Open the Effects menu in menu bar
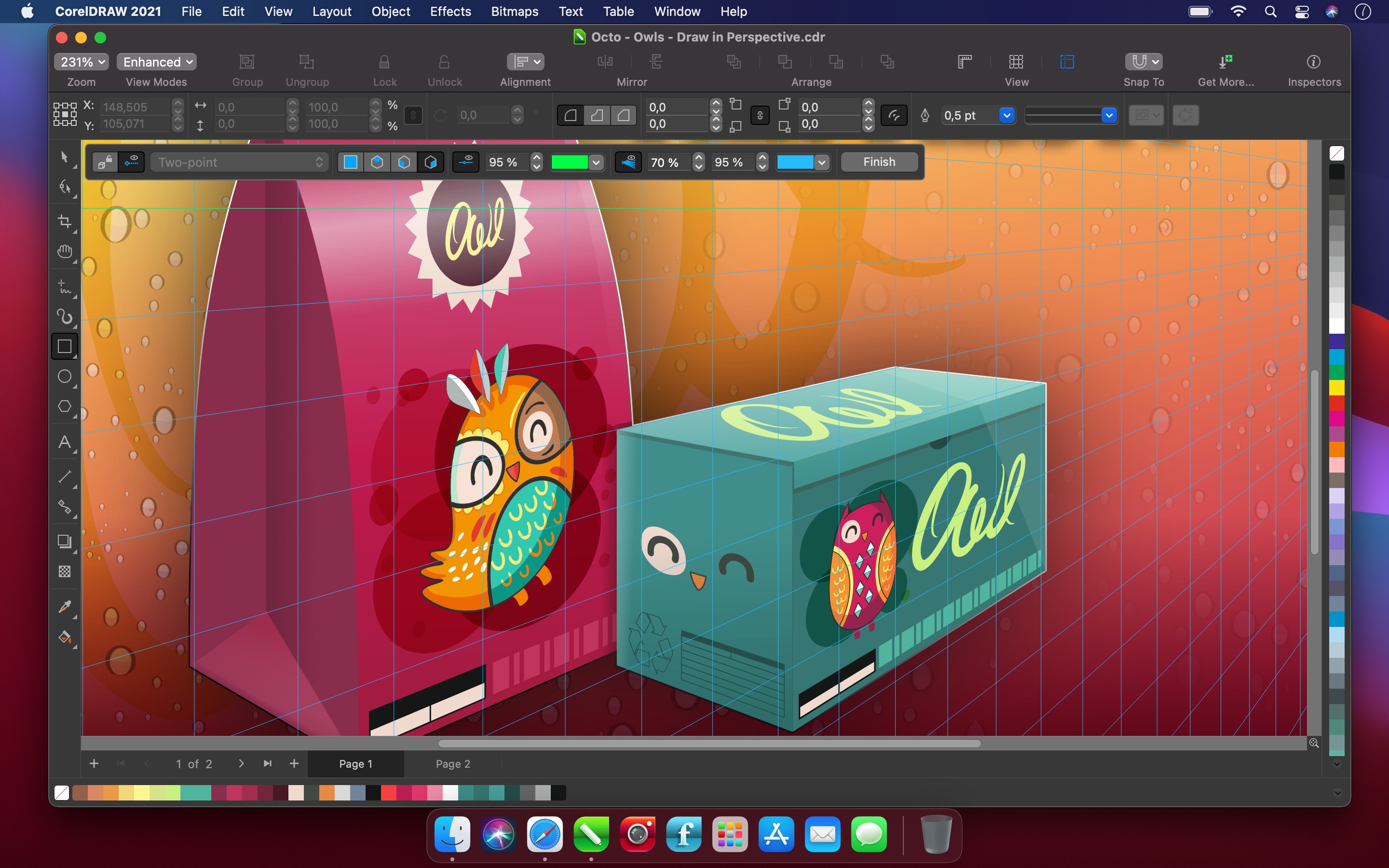This screenshot has width=1389, height=868. (x=449, y=12)
